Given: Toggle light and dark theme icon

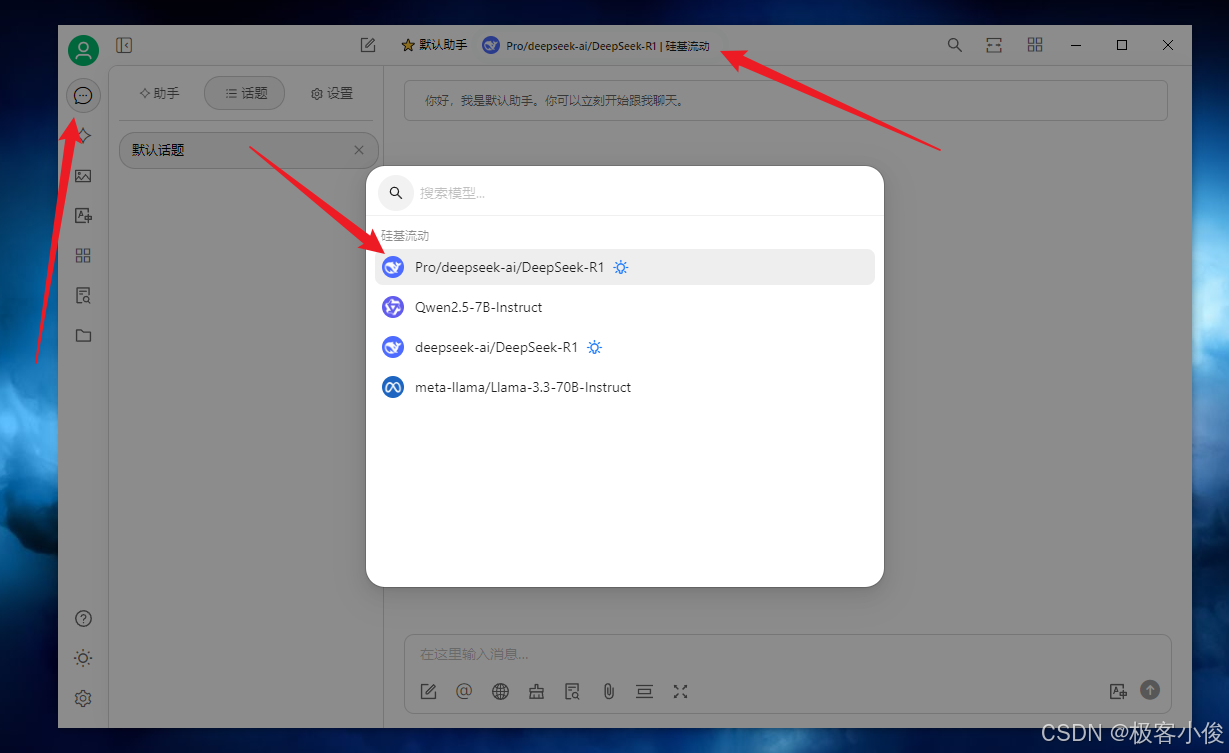Looking at the screenshot, I should coord(83,658).
